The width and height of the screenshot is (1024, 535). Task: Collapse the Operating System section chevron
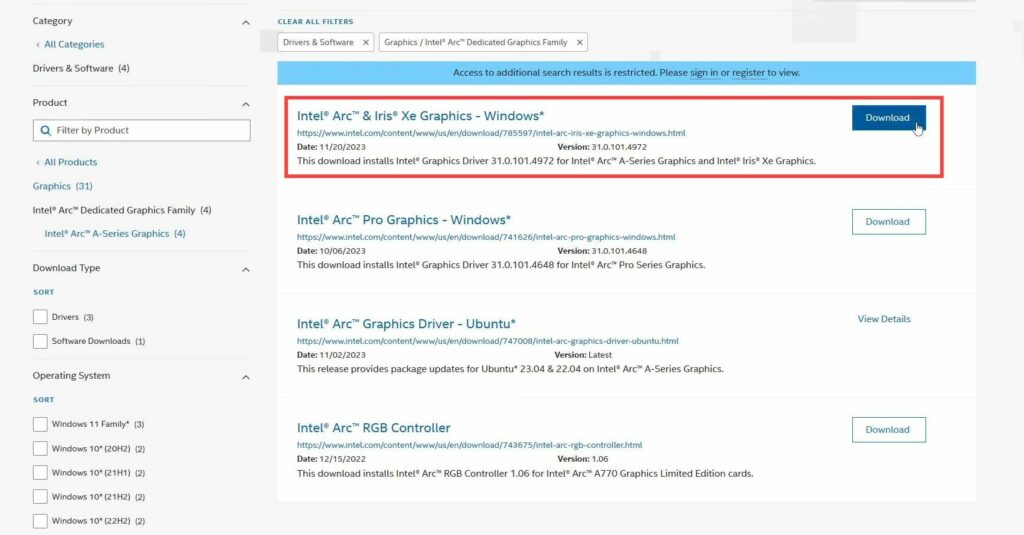[x=246, y=378]
